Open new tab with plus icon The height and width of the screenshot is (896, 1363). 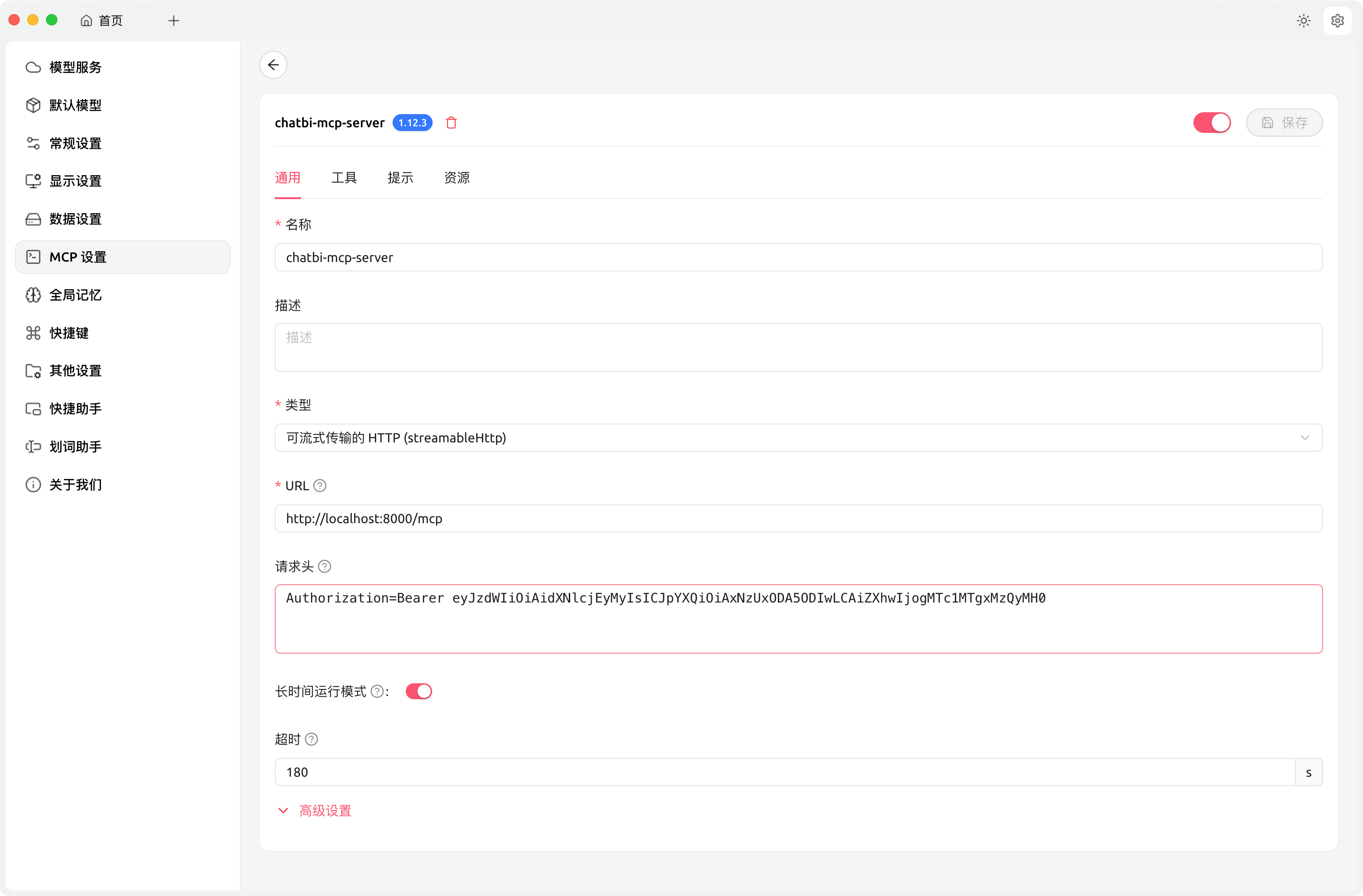pyautogui.click(x=173, y=21)
